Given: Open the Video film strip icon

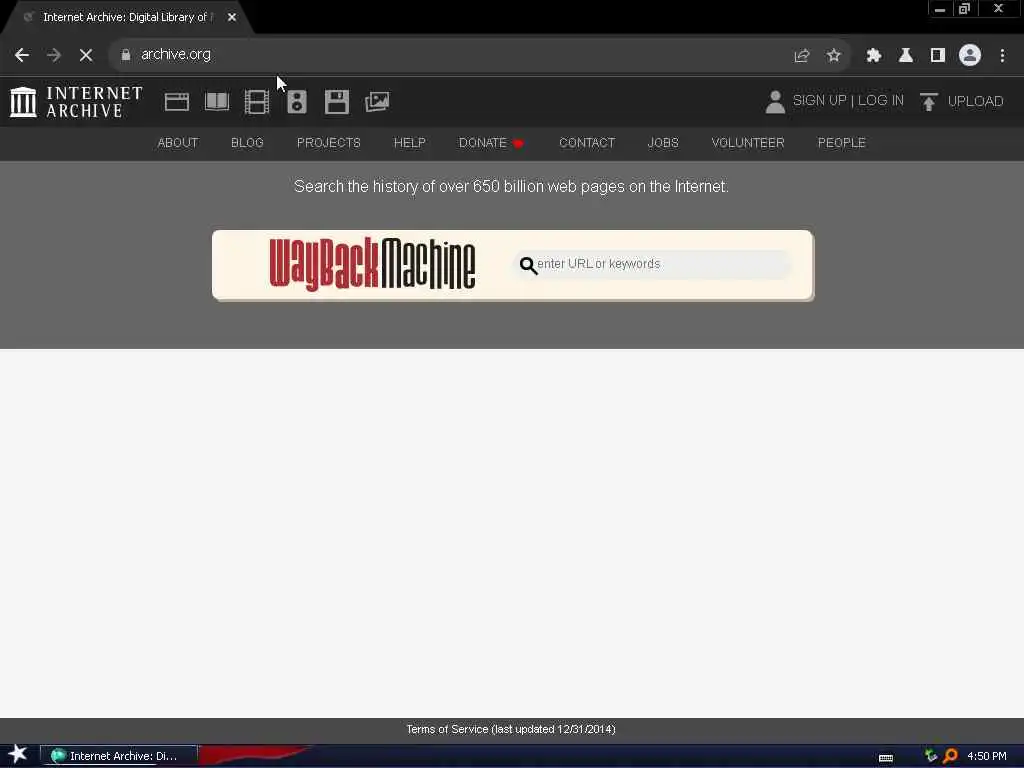Looking at the screenshot, I should pyautogui.click(x=257, y=102).
